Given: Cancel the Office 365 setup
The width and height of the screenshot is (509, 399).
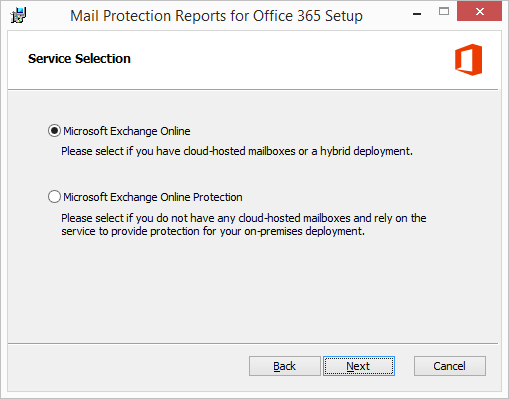Looking at the screenshot, I should coord(450,366).
